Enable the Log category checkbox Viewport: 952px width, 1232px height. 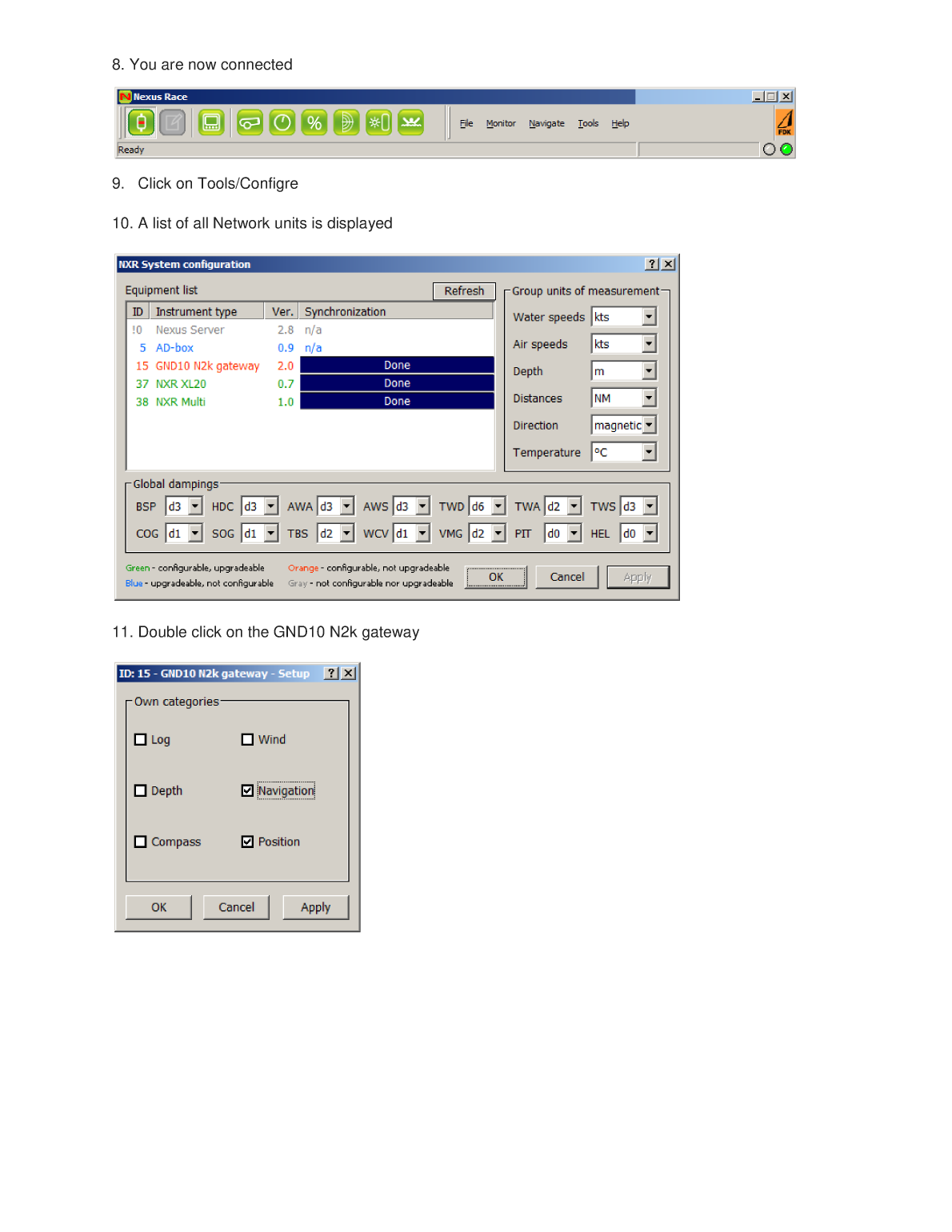(141, 739)
